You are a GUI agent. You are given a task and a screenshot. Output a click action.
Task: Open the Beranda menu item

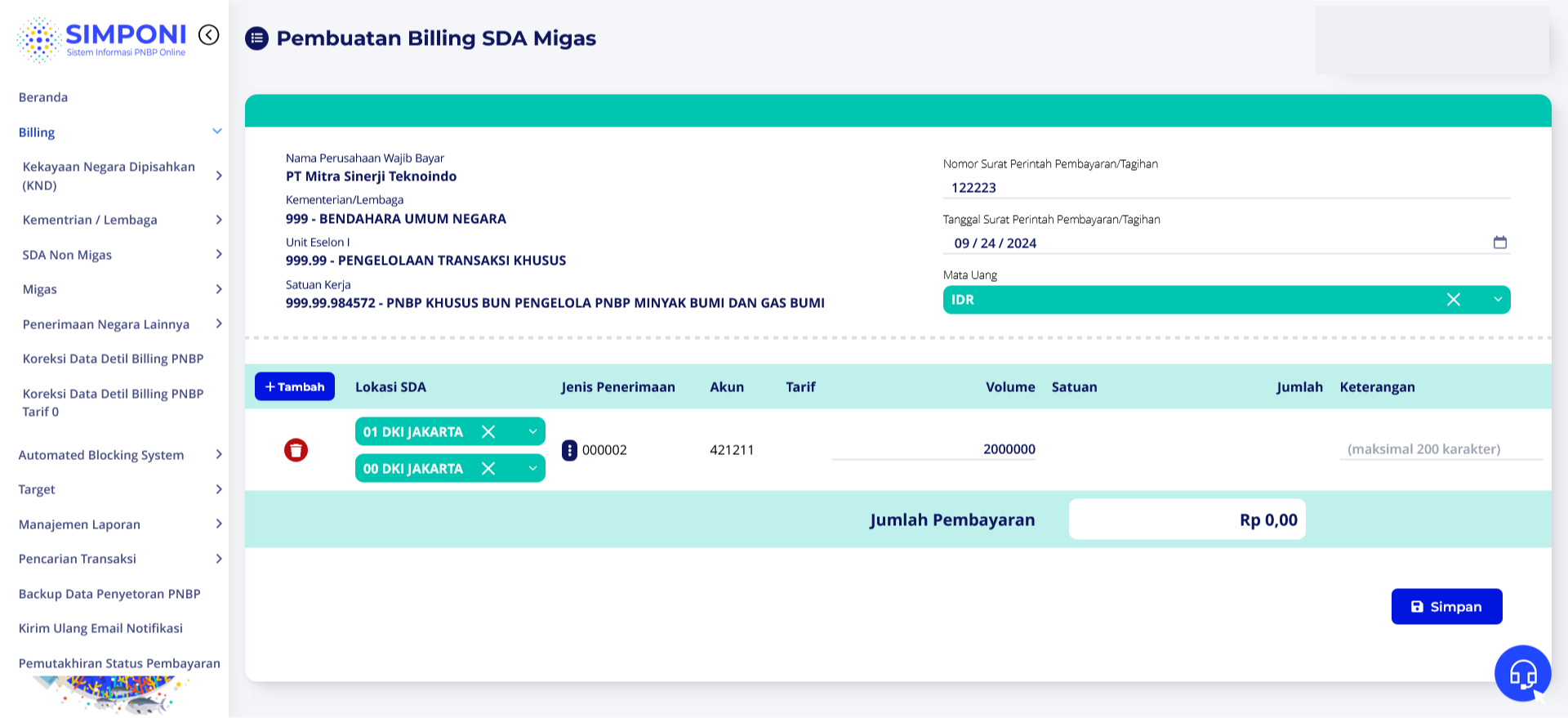43,97
